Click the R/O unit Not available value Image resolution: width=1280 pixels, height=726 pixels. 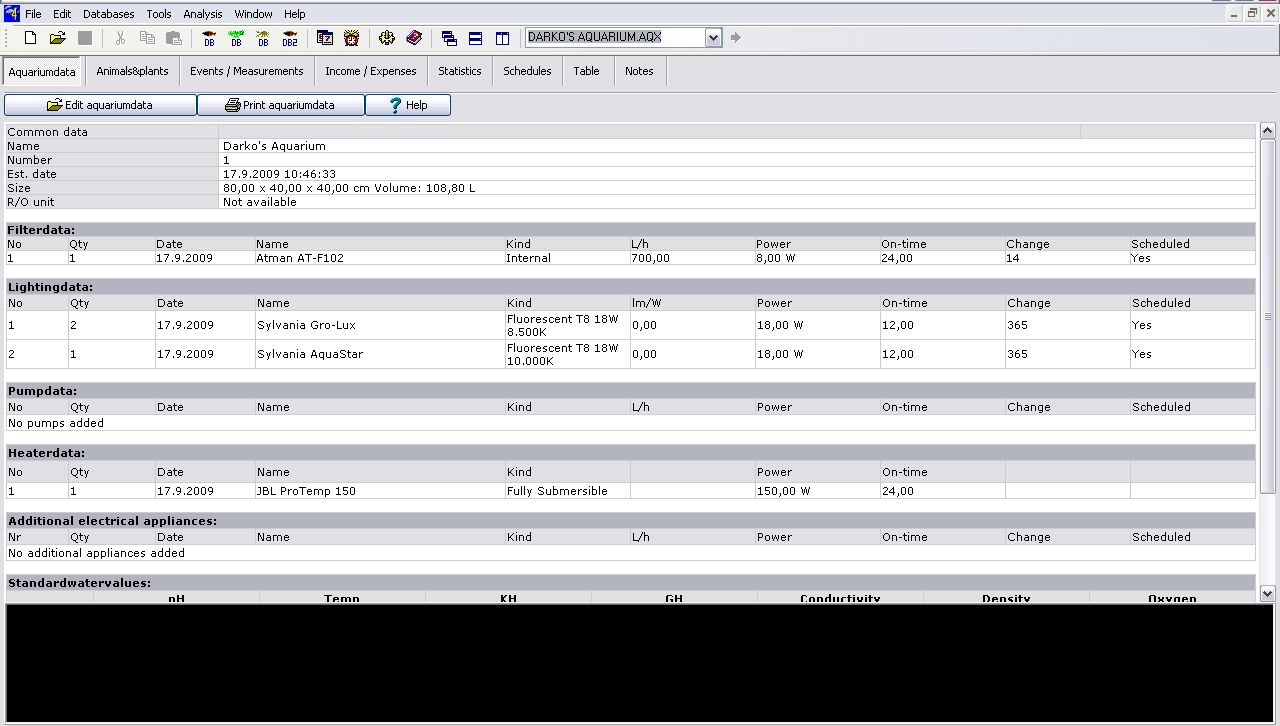(x=260, y=202)
